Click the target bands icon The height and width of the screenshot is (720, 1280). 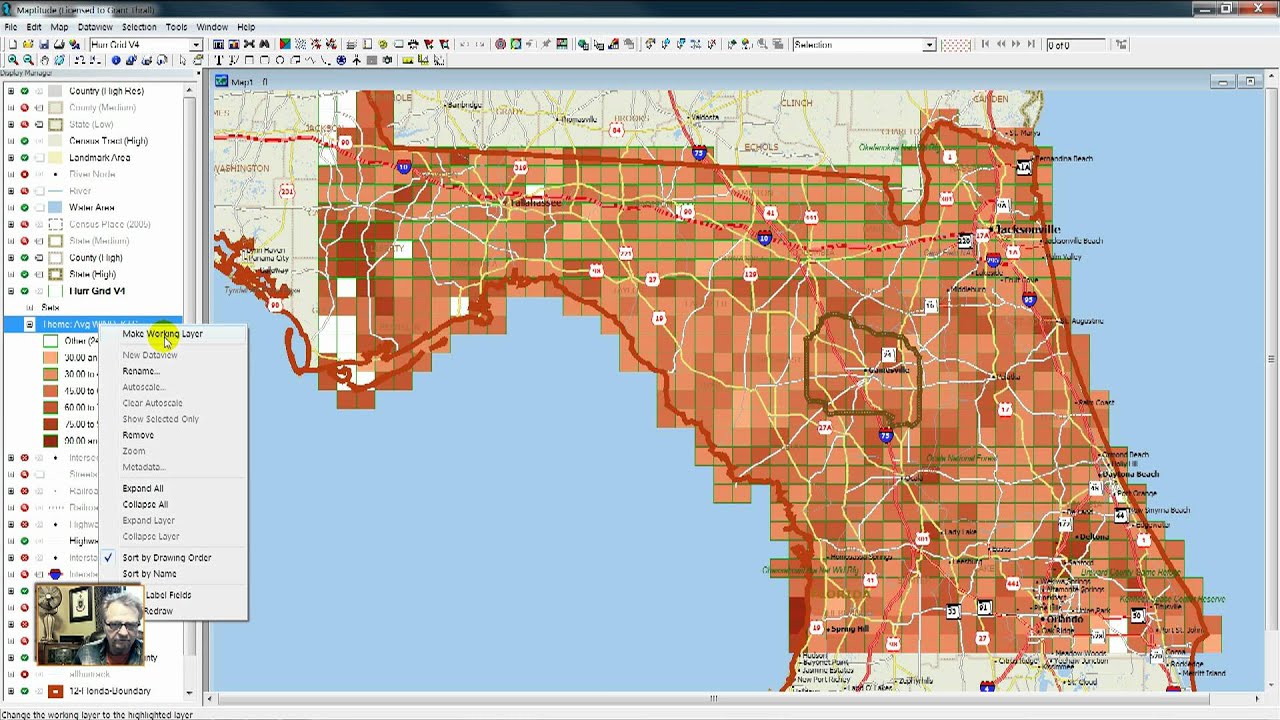click(501, 45)
